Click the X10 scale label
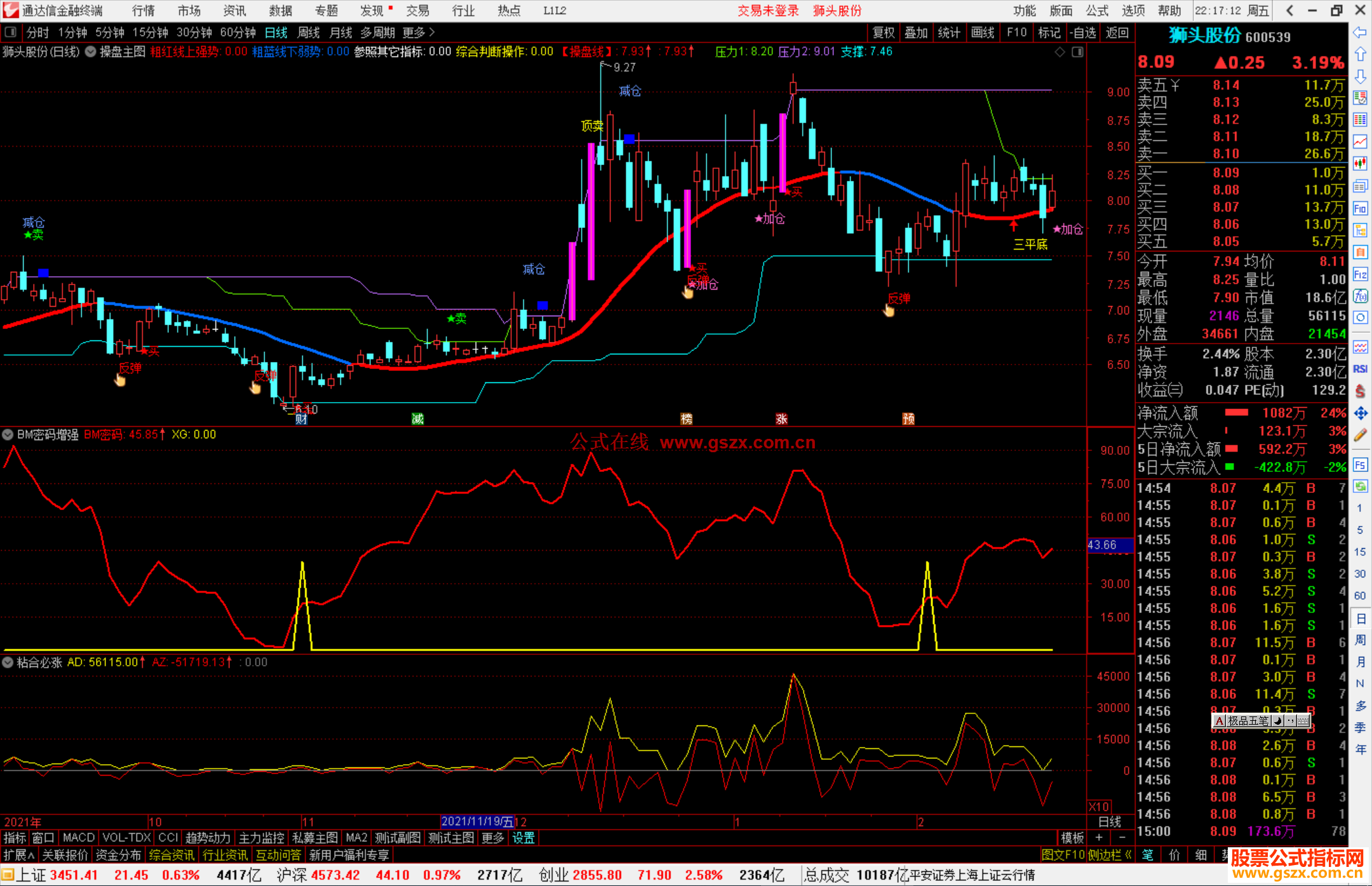 (1099, 806)
